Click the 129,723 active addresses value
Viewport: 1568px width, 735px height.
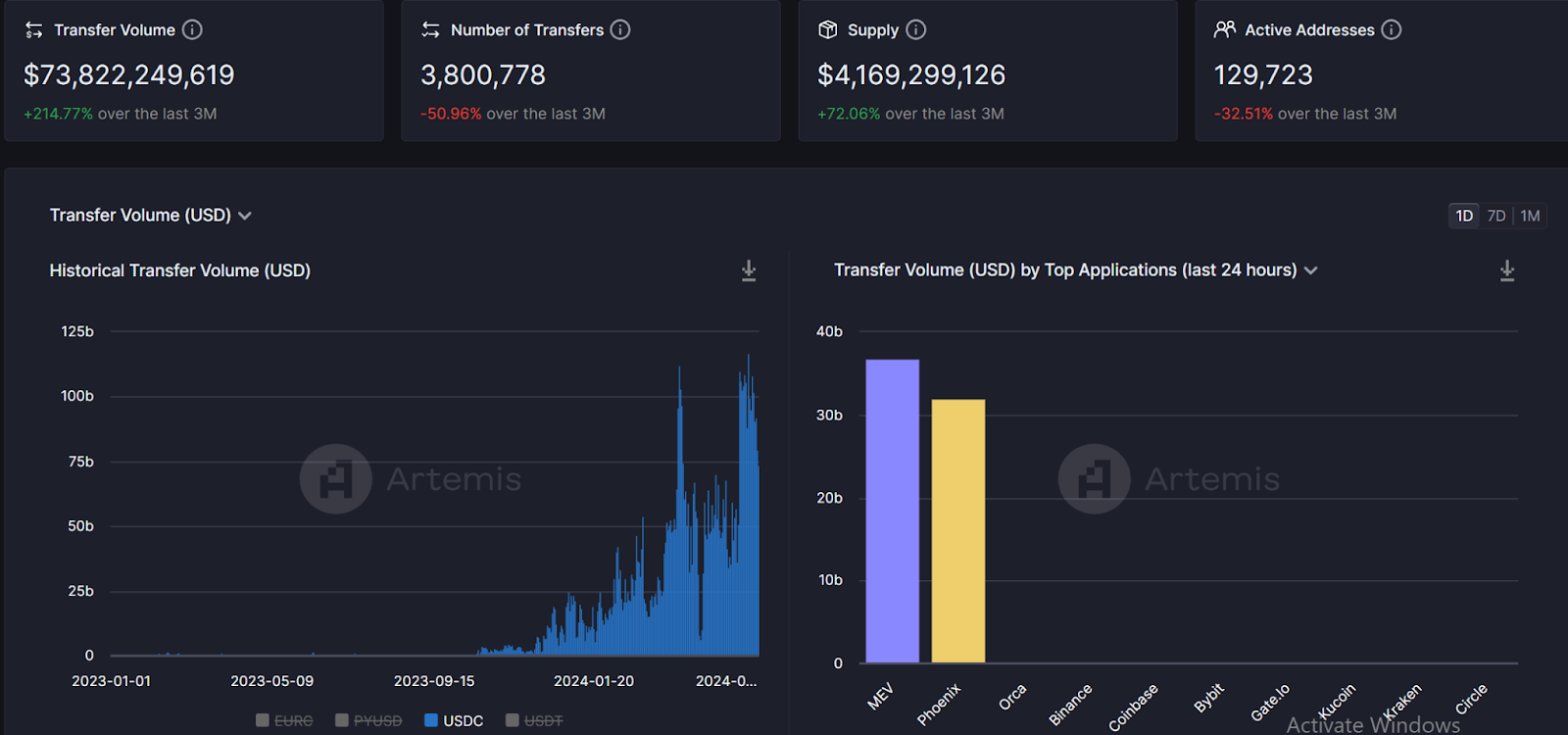(x=1263, y=74)
